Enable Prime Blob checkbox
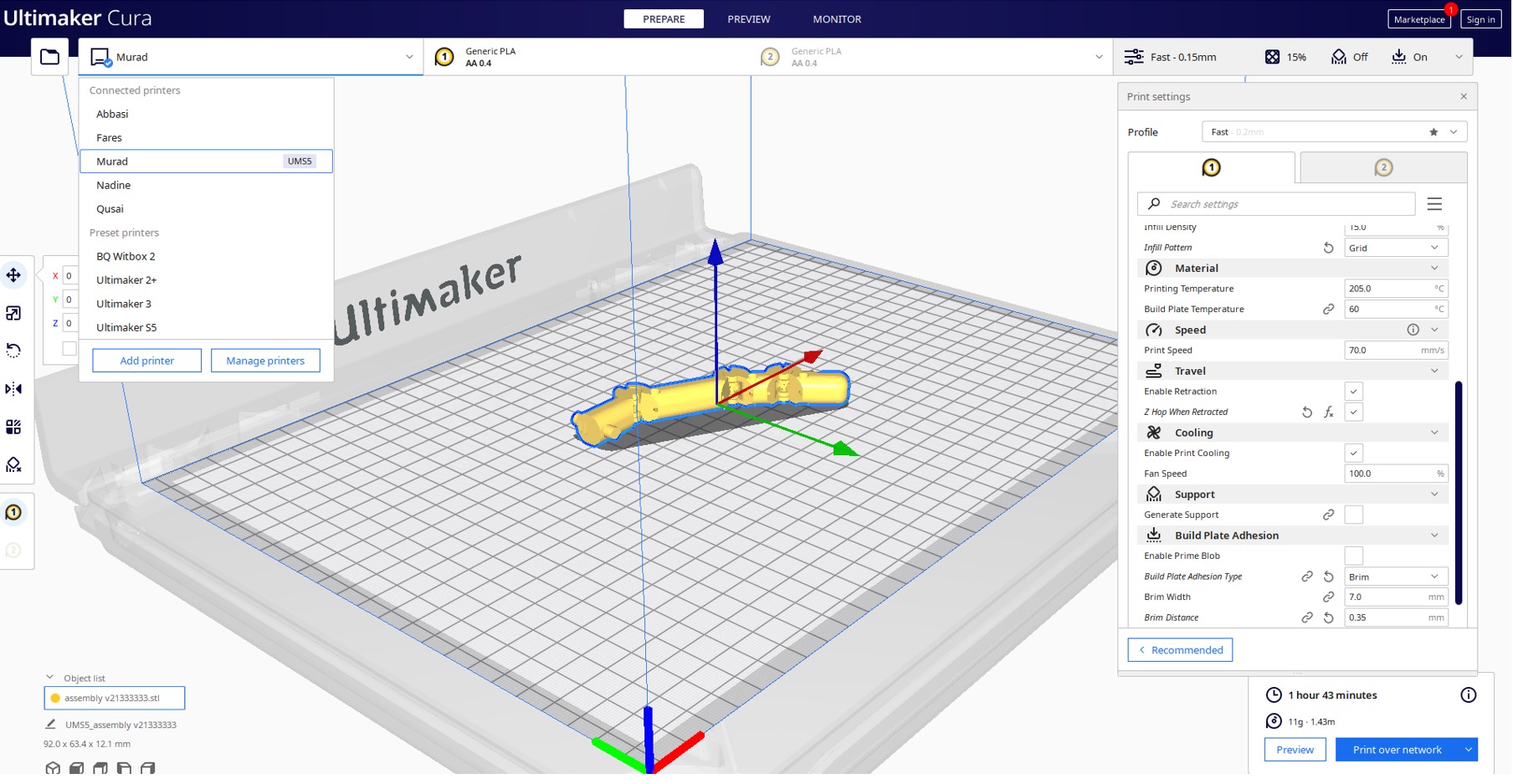Viewport: 1513px width, 784px height. point(1355,556)
